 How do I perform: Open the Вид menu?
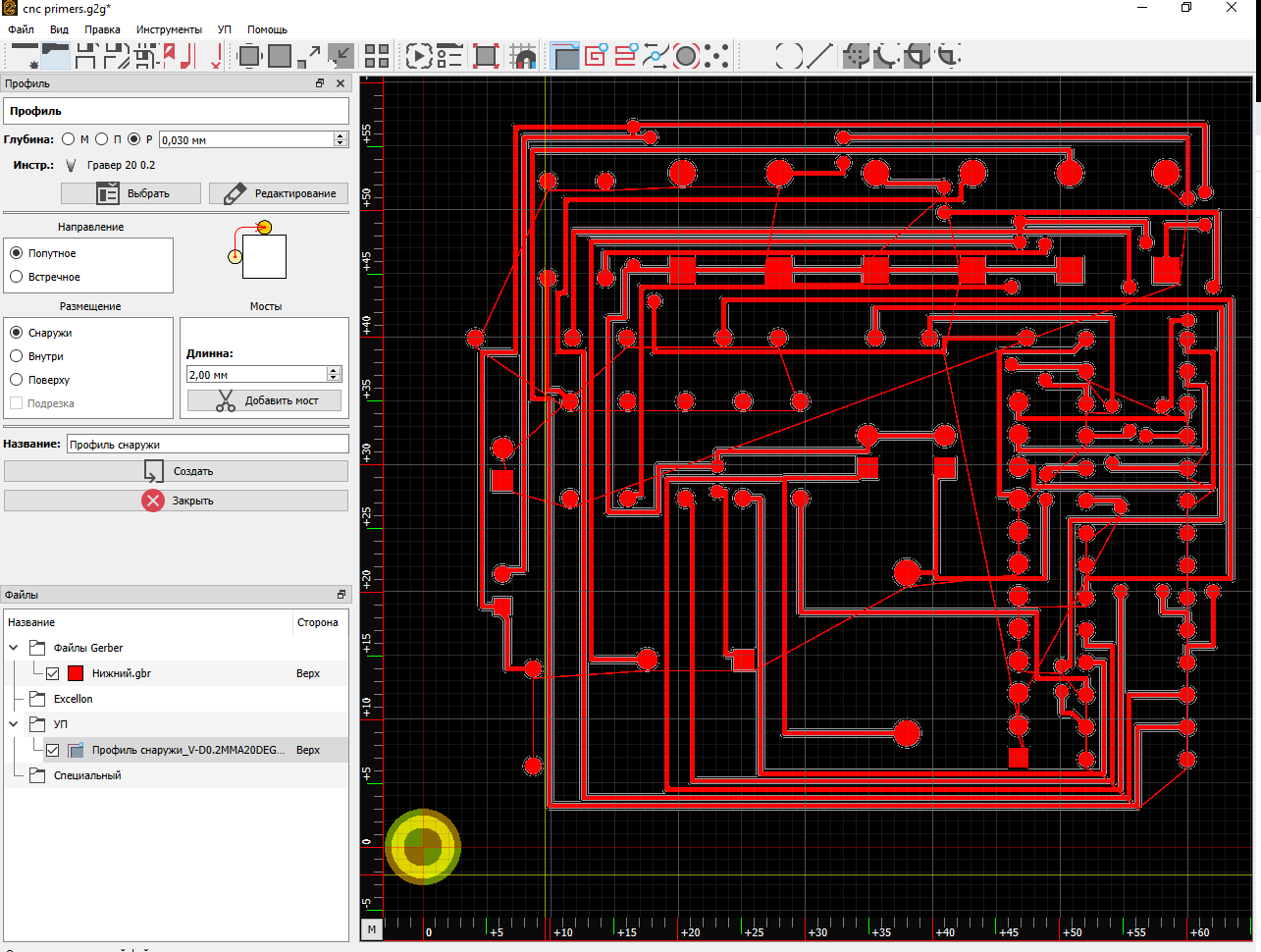(x=59, y=29)
